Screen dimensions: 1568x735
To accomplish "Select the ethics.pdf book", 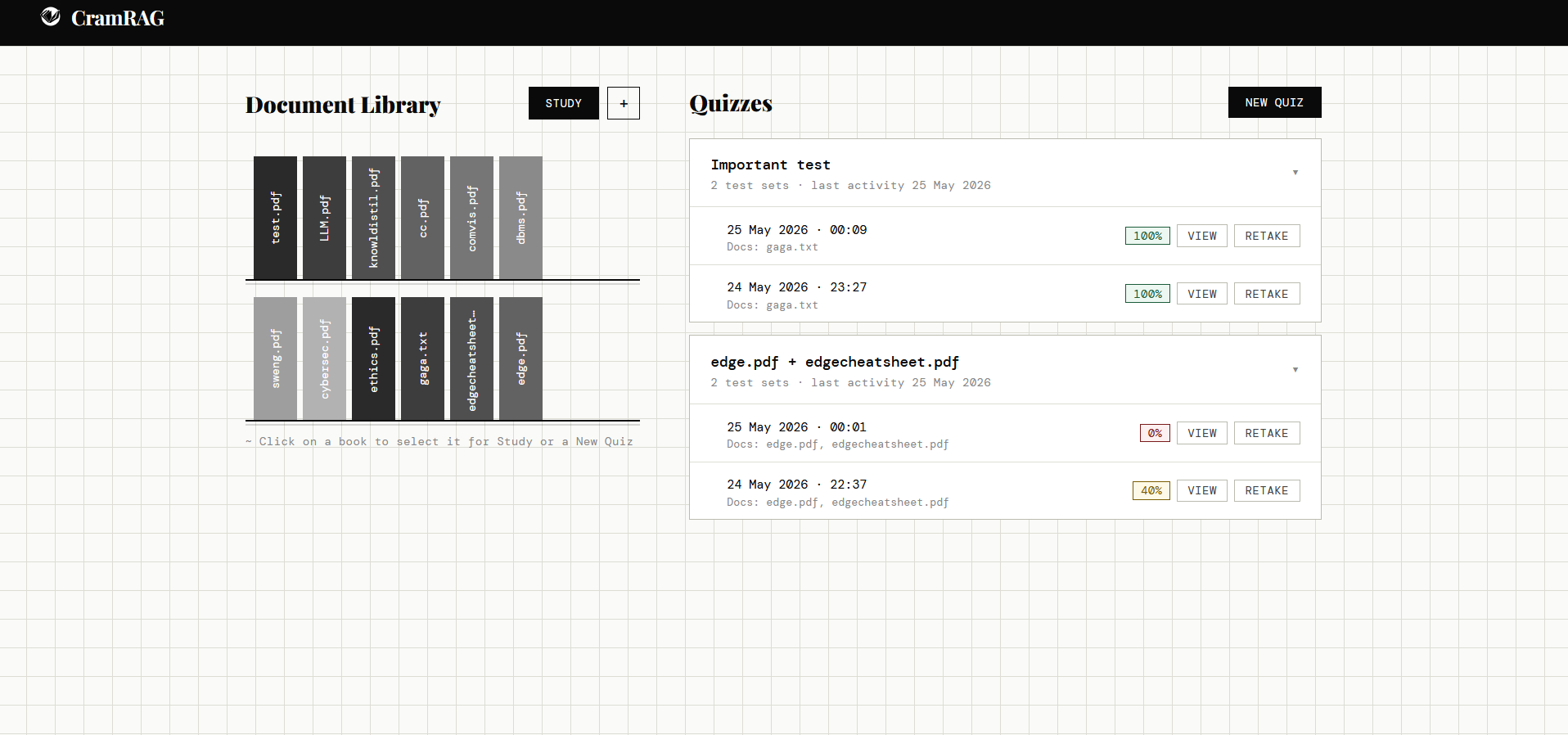I will 373,358.
